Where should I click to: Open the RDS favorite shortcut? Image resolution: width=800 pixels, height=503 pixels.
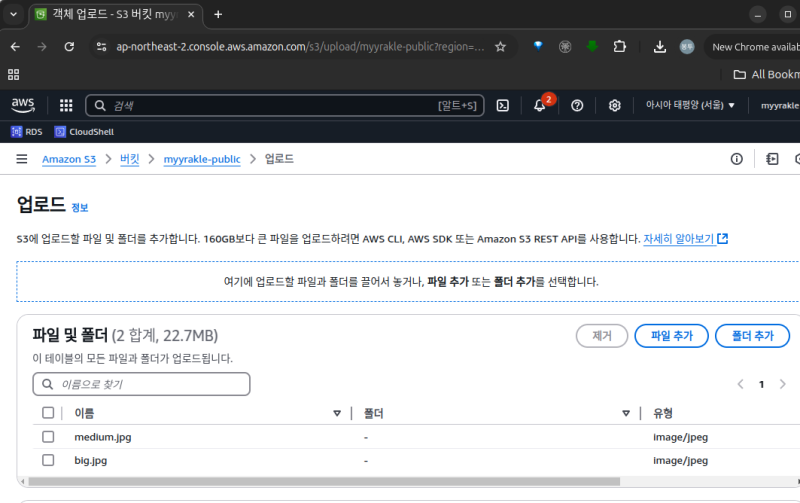[27, 132]
